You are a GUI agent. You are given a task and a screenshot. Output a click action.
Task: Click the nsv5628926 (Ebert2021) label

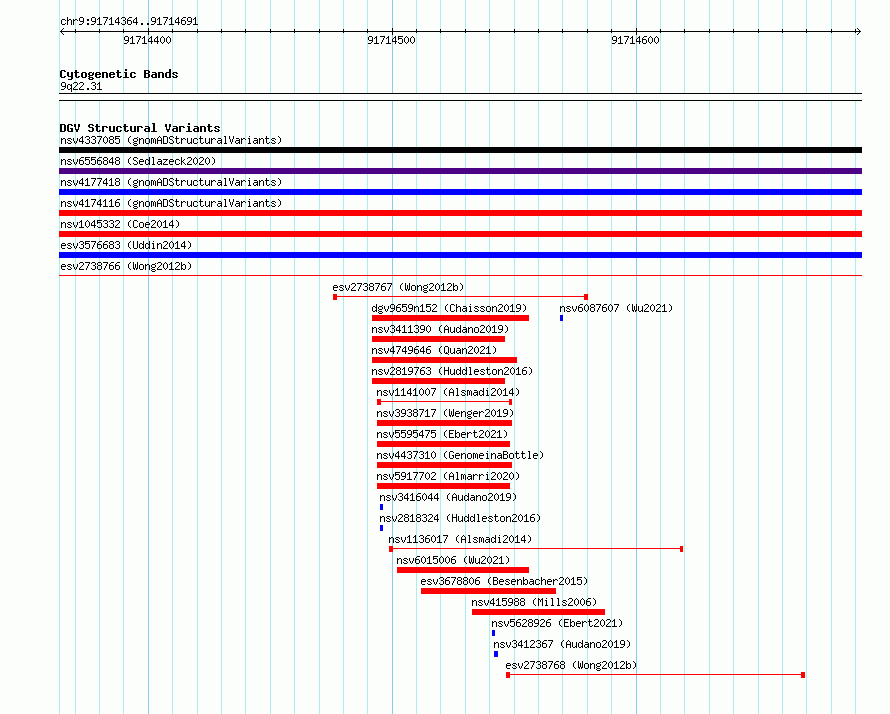tap(557, 623)
